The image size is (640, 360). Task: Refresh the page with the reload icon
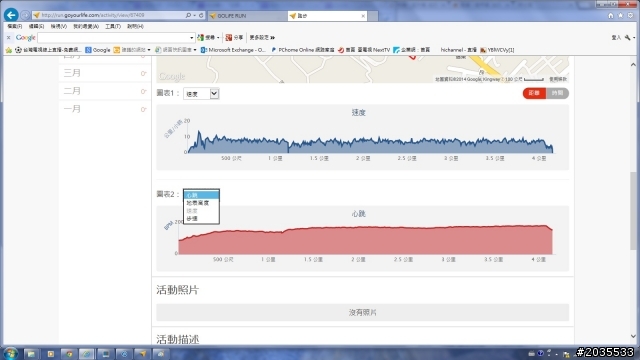[x=201, y=15]
